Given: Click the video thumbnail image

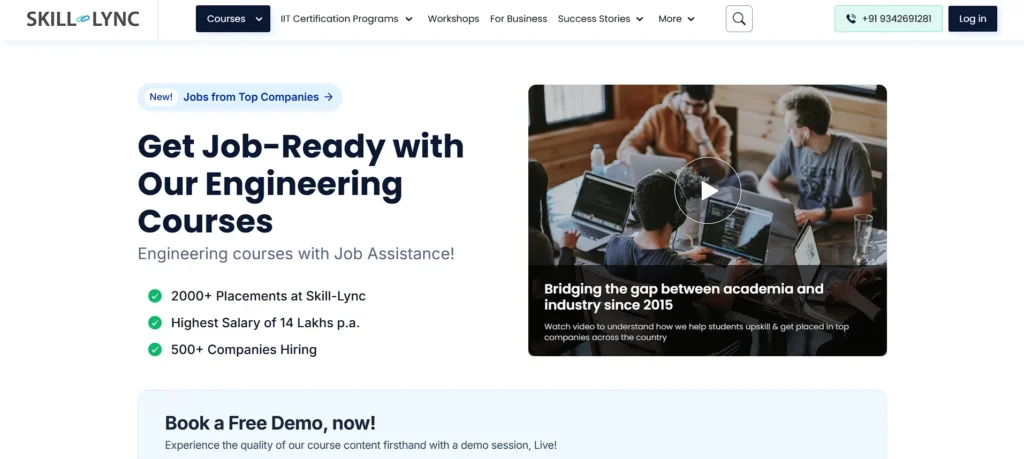Looking at the screenshot, I should pyautogui.click(x=707, y=220).
